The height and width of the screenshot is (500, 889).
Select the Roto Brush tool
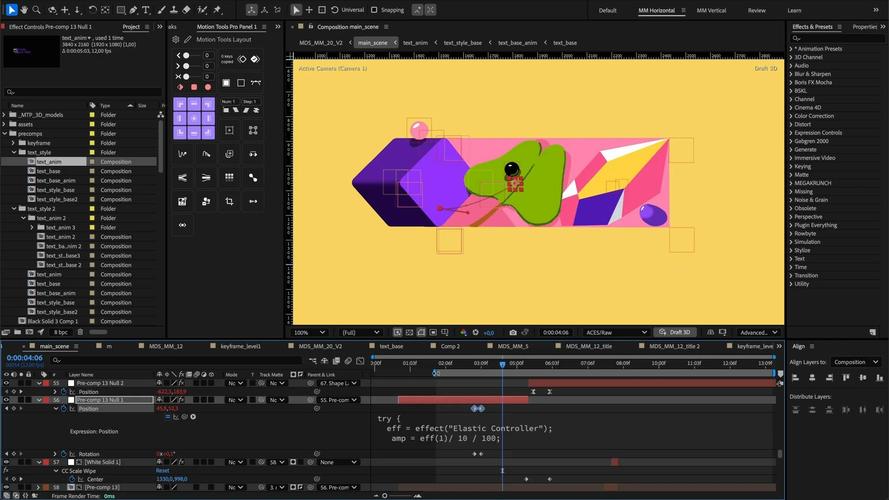[202, 10]
